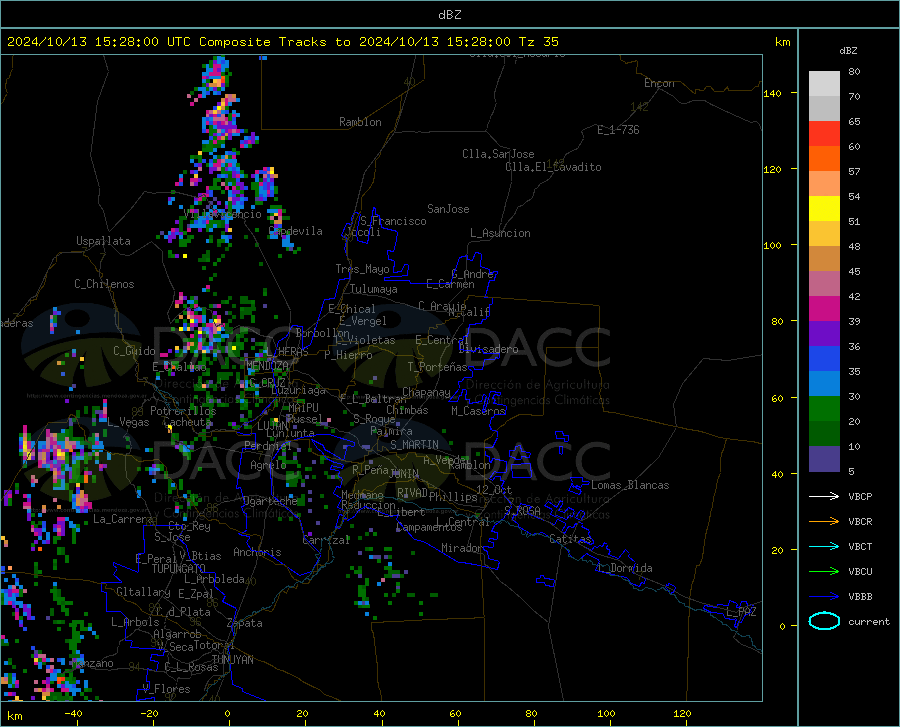900x727 pixels.
Task: Click the L_Asuncion map label
Action: tap(500, 233)
